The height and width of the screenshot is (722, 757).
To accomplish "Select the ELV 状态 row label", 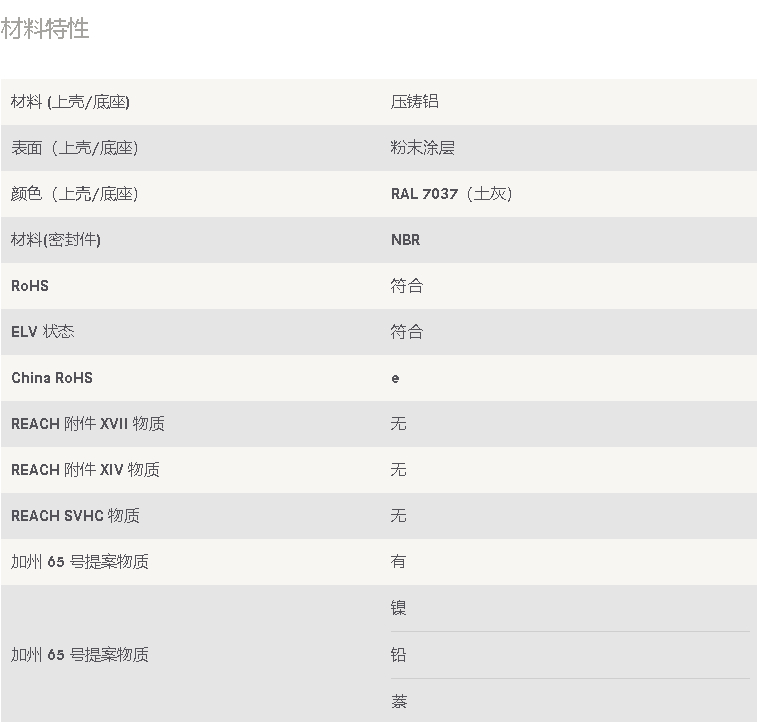I will [x=42, y=332].
